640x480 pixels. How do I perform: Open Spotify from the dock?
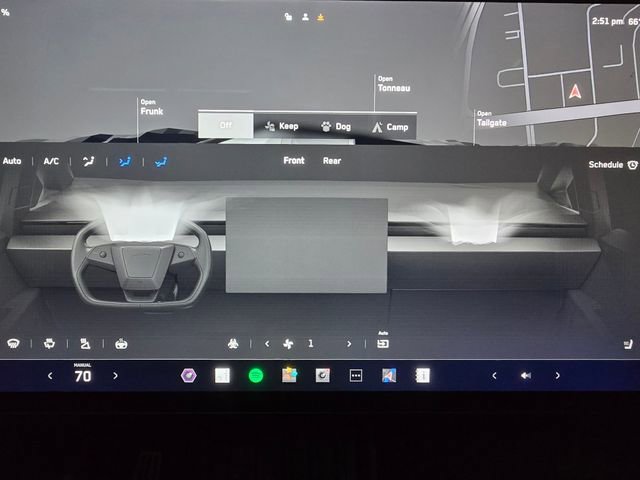click(x=256, y=376)
